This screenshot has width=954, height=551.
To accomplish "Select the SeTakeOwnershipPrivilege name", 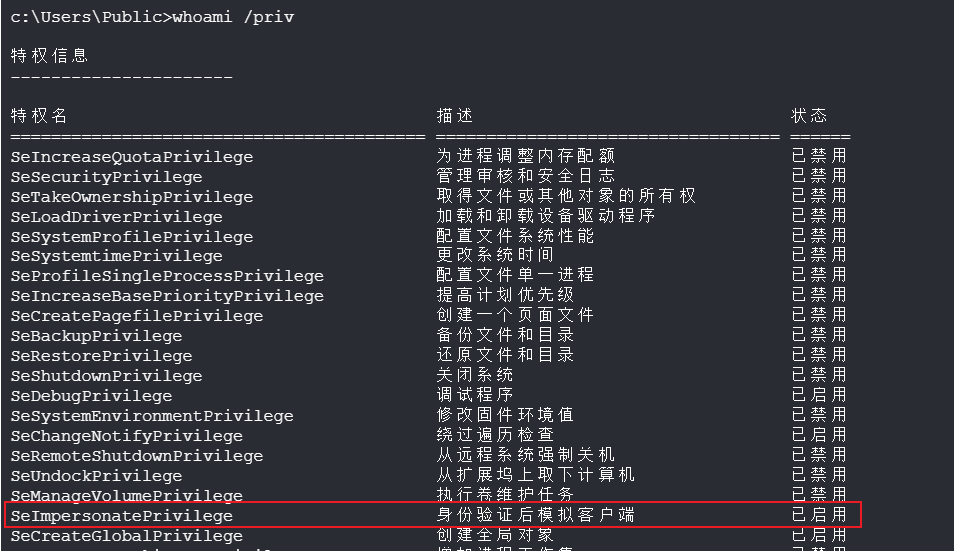I will coord(131,197).
